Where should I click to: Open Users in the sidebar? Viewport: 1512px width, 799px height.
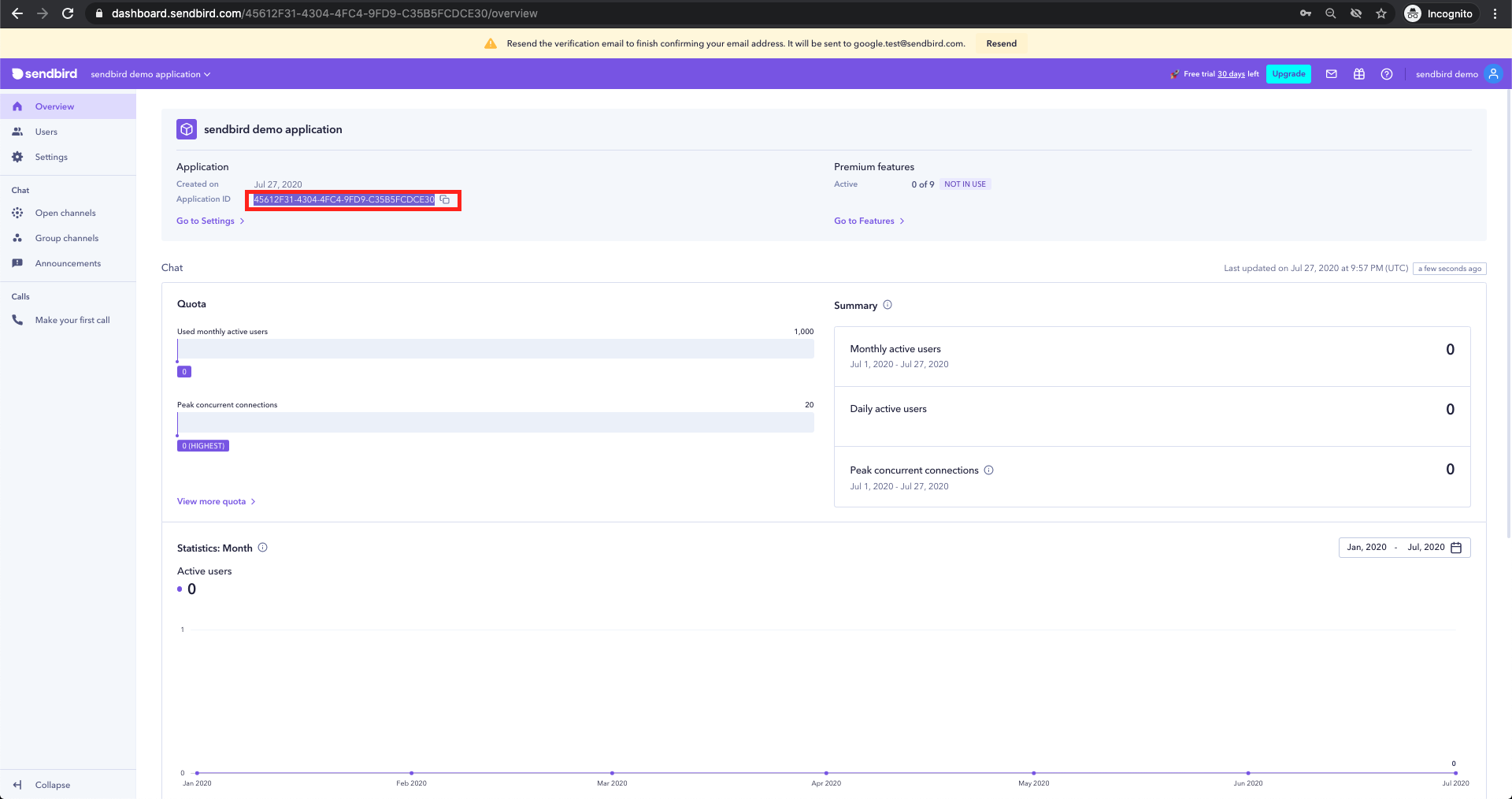[68, 132]
